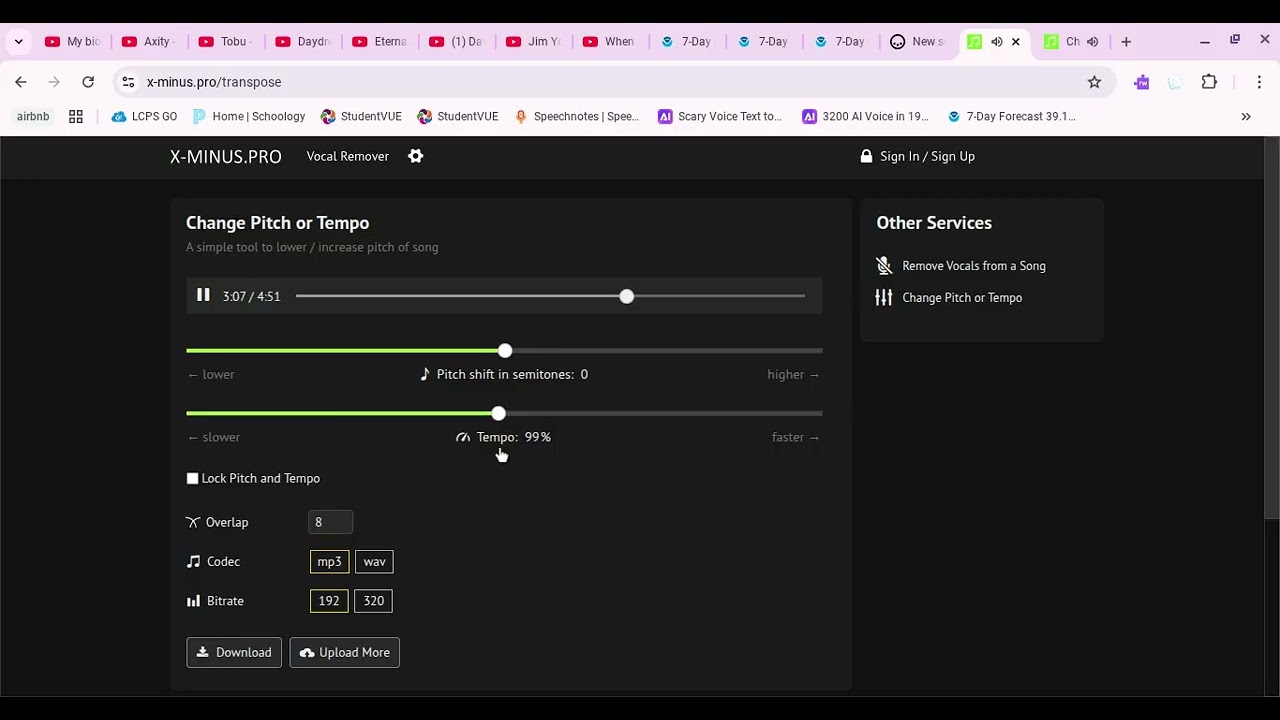
Task: Click the 'faster →' label
Action: (796, 437)
